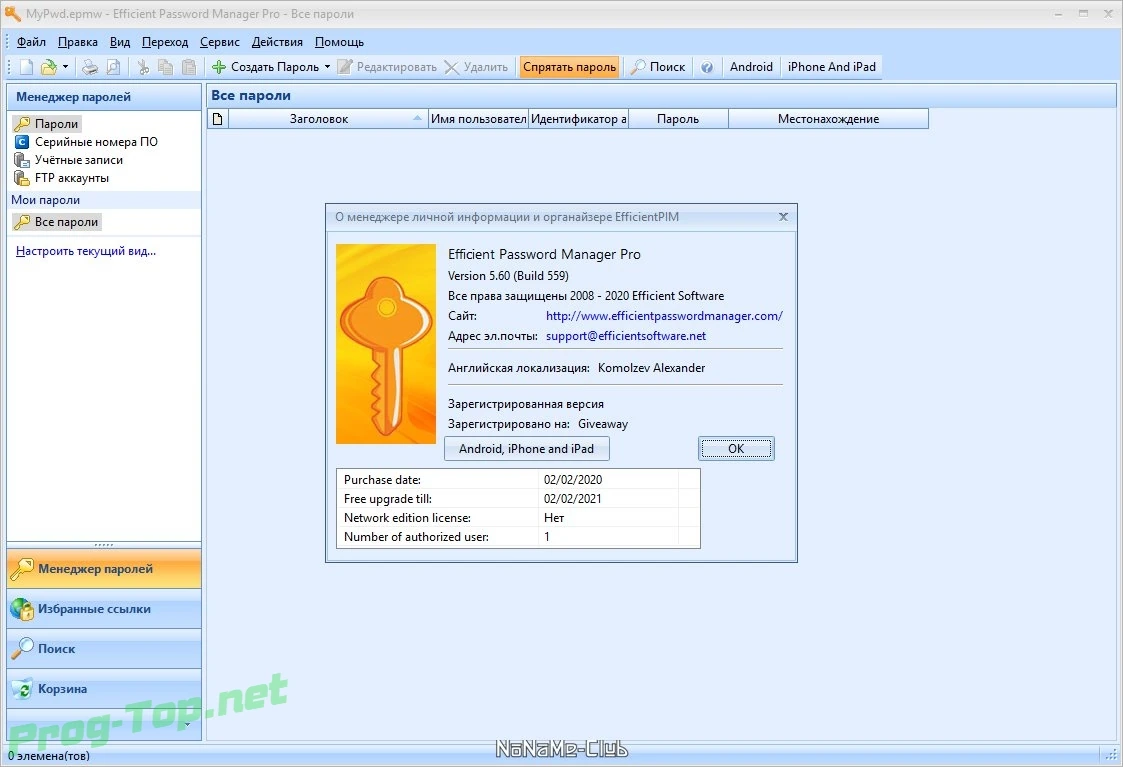Expand the Open file dropdown arrow
1123x767 pixels.
(65, 67)
